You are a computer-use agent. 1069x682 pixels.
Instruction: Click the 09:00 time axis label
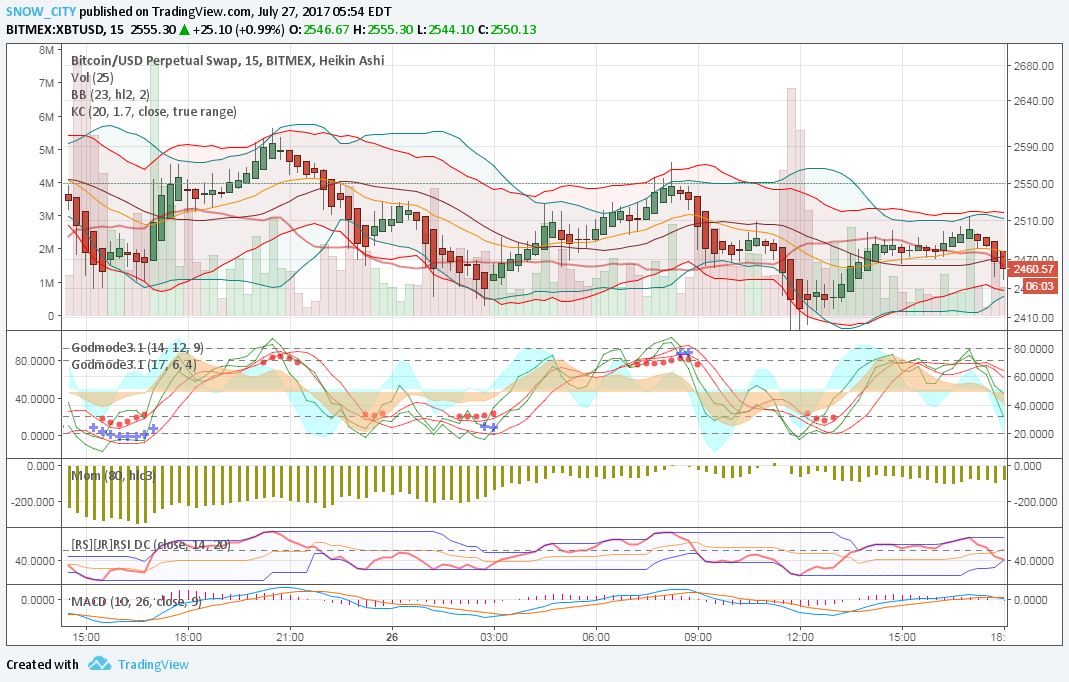698,637
